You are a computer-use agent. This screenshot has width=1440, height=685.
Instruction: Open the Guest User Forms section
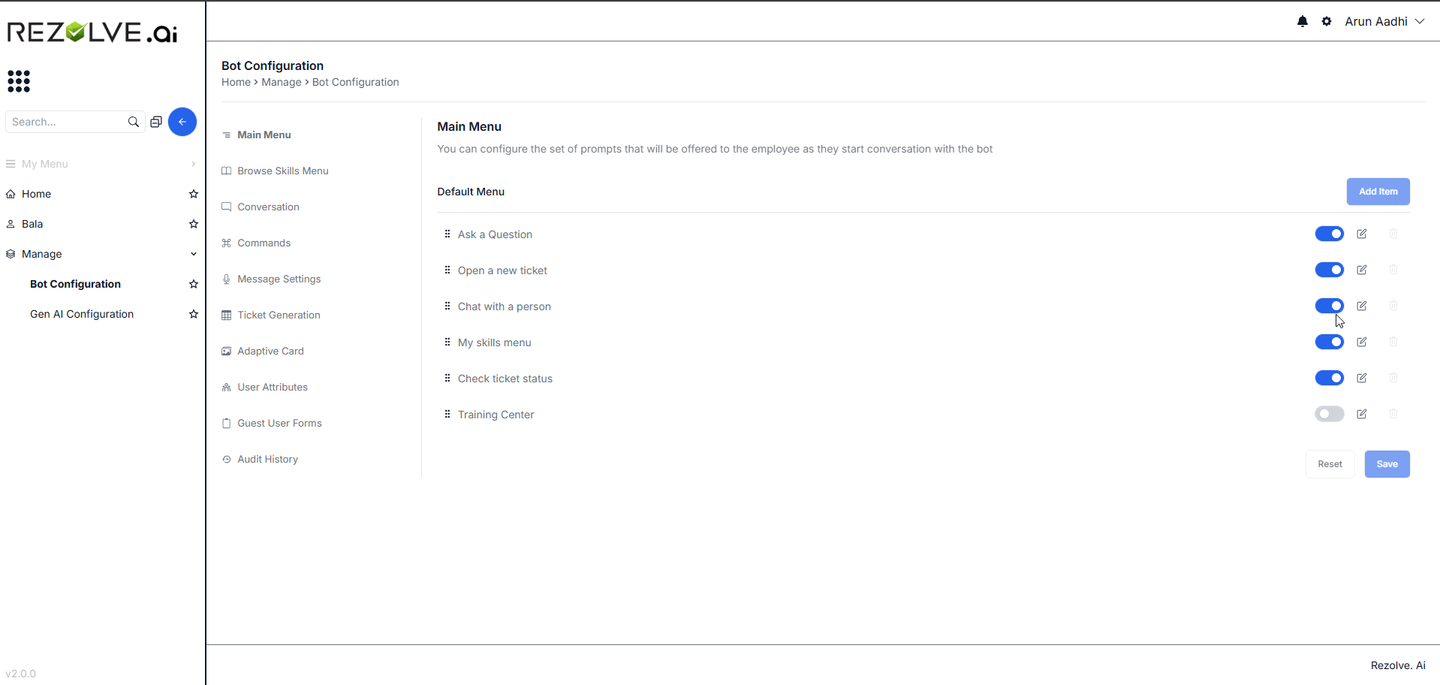click(272, 423)
